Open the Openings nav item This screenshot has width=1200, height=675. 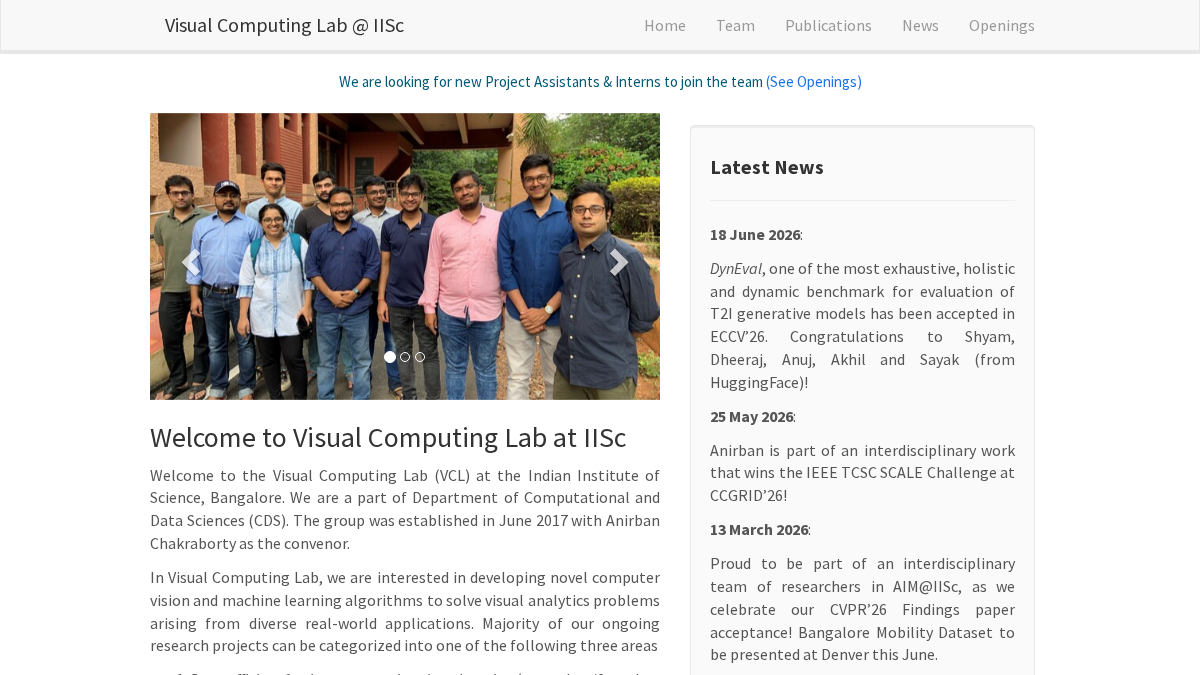(1002, 25)
